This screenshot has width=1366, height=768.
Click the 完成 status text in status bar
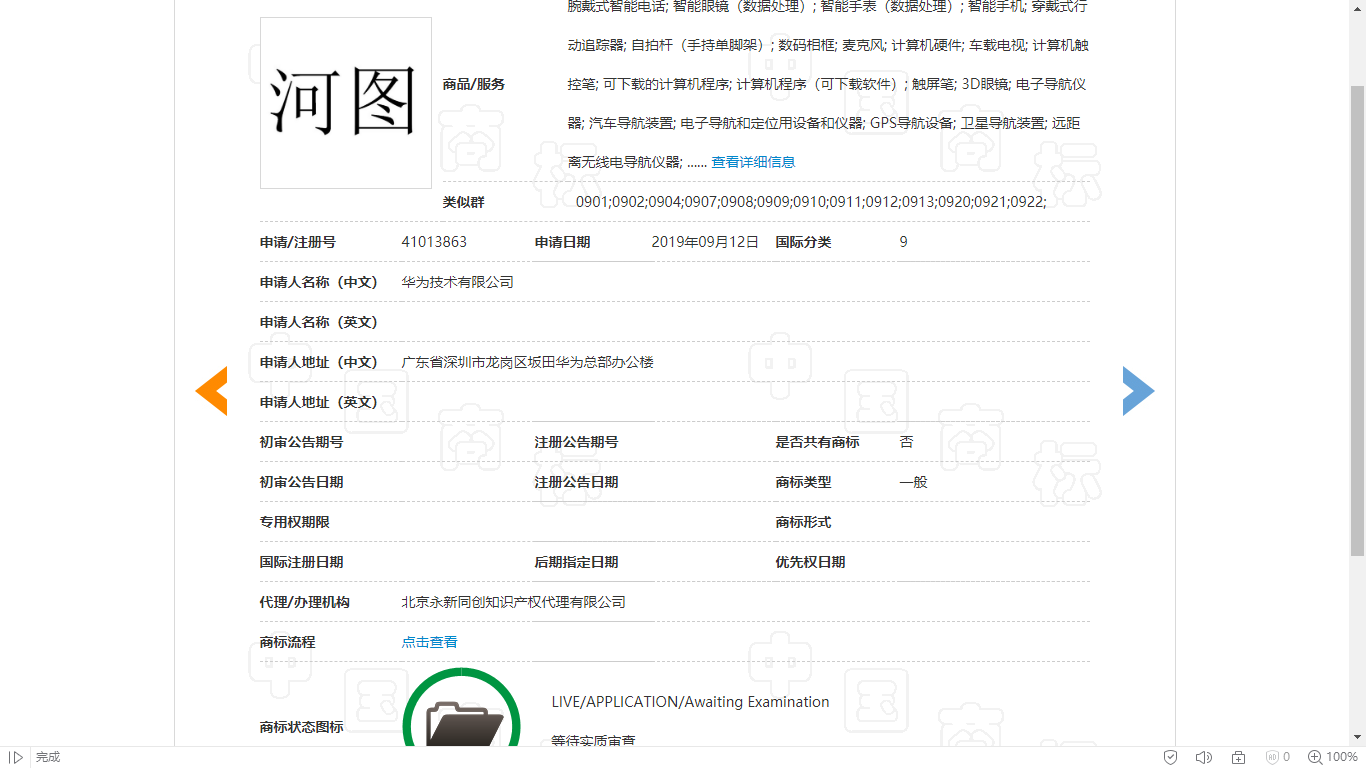coord(48,757)
